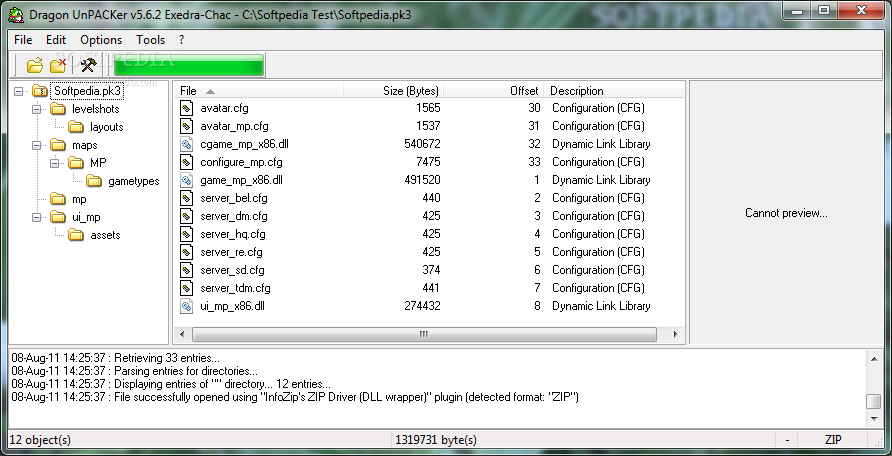
Task: Click the game_mp_x86.dll file icon
Action: click(x=187, y=180)
